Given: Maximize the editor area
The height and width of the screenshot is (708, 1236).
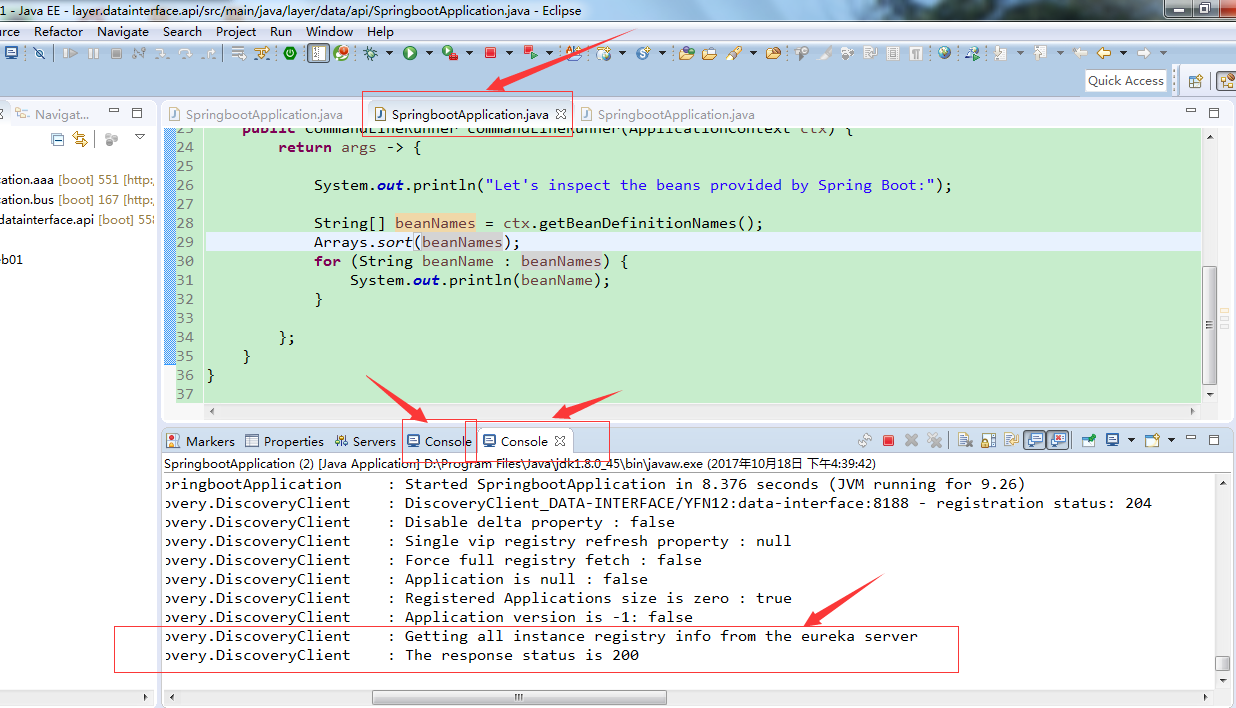Looking at the screenshot, I should pos(1214,113).
